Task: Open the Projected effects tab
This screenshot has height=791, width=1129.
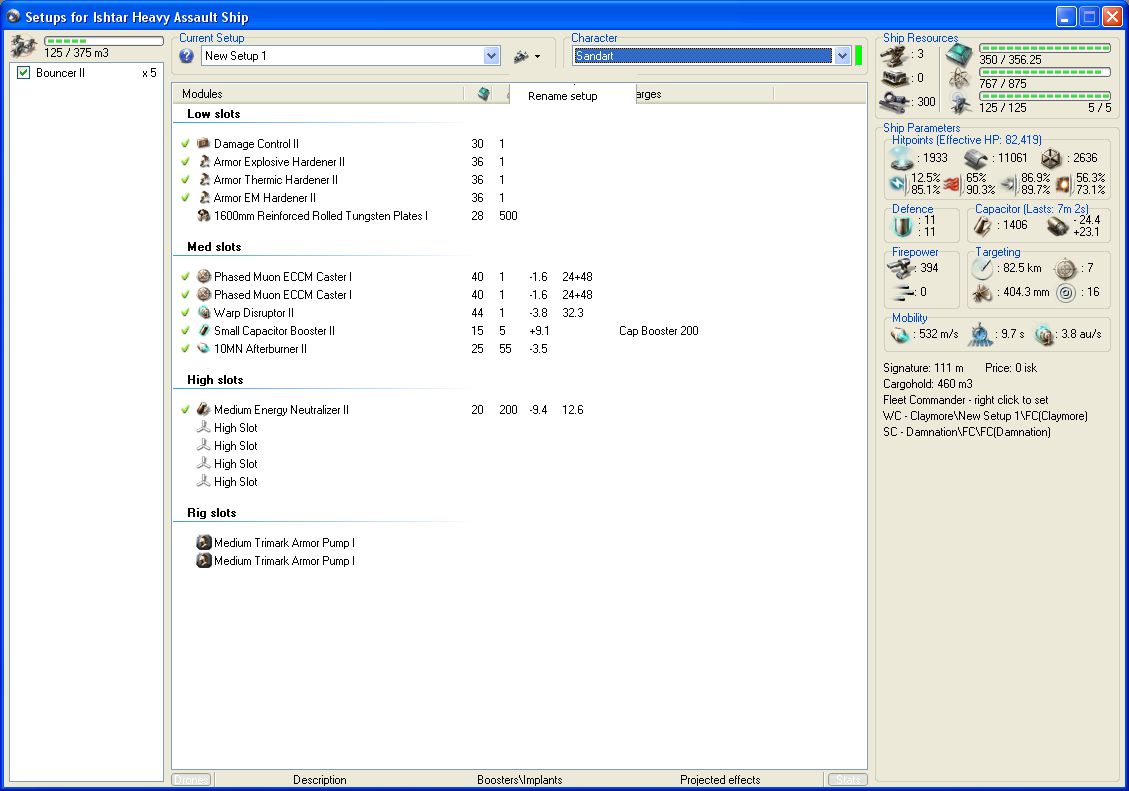Action: point(720,779)
